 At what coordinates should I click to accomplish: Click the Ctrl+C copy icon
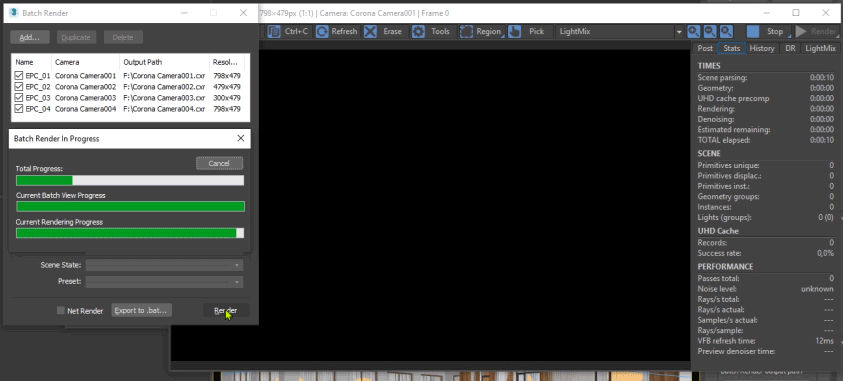pyautogui.click(x=274, y=32)
